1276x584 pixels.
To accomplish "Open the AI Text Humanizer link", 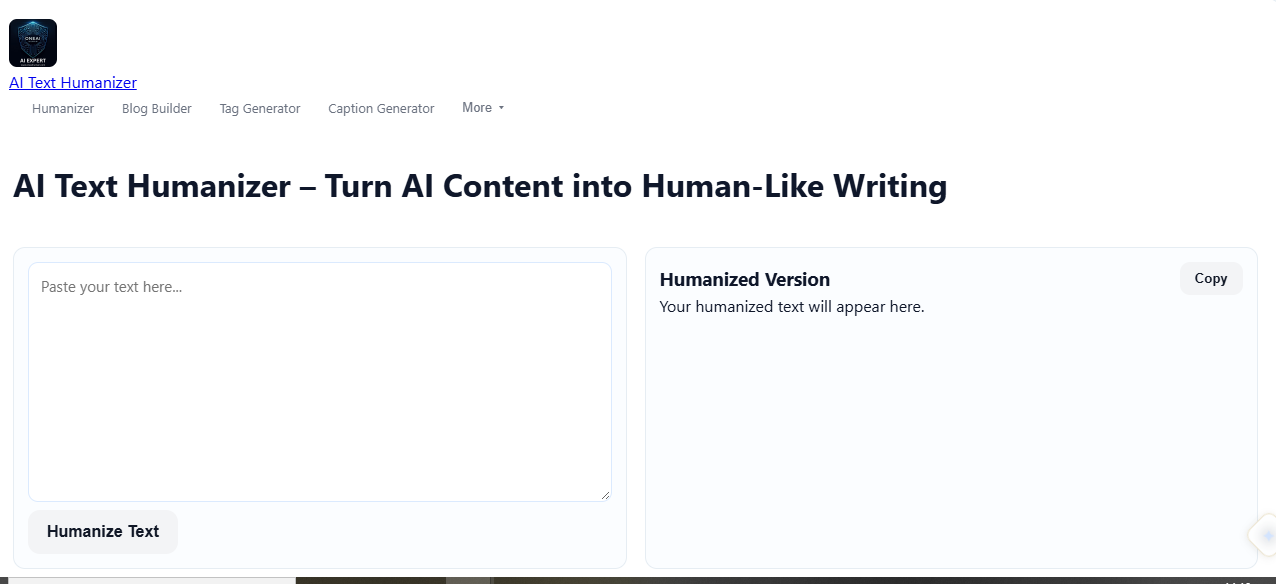I will [x=73, y=83].
